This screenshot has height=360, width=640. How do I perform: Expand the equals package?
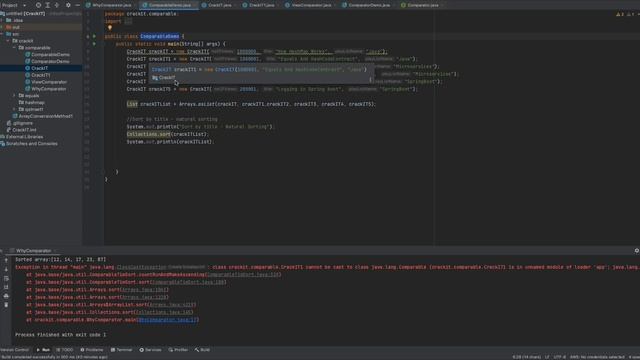[14, 96]
